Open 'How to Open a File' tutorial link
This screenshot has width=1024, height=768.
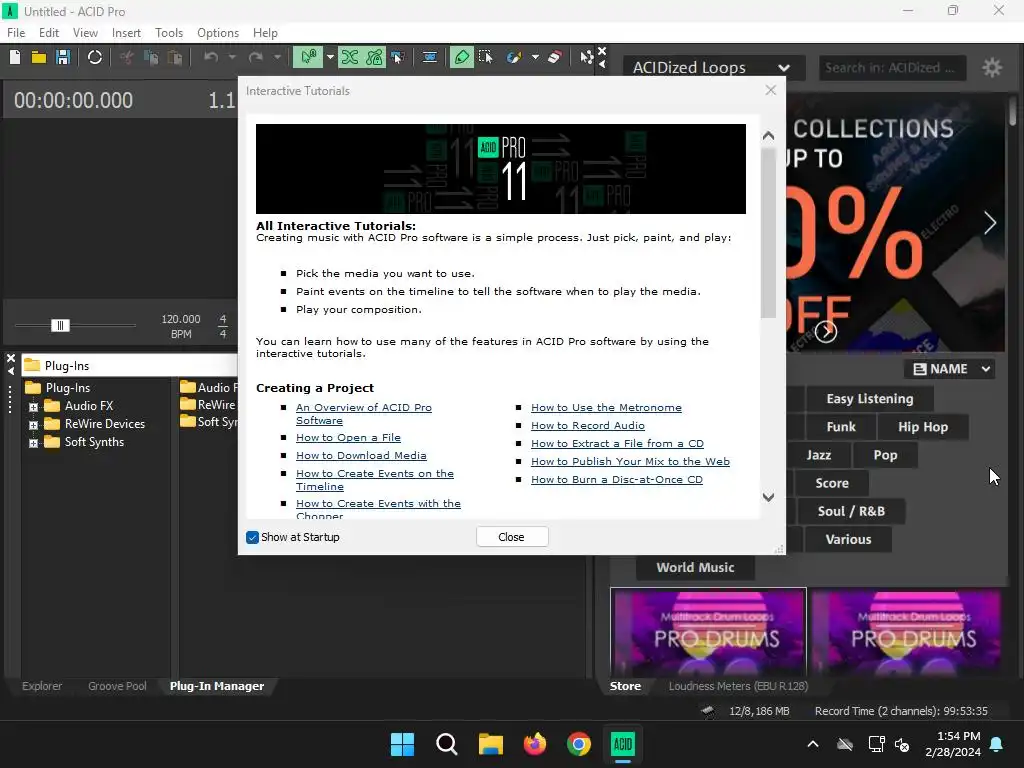point(348,438)
